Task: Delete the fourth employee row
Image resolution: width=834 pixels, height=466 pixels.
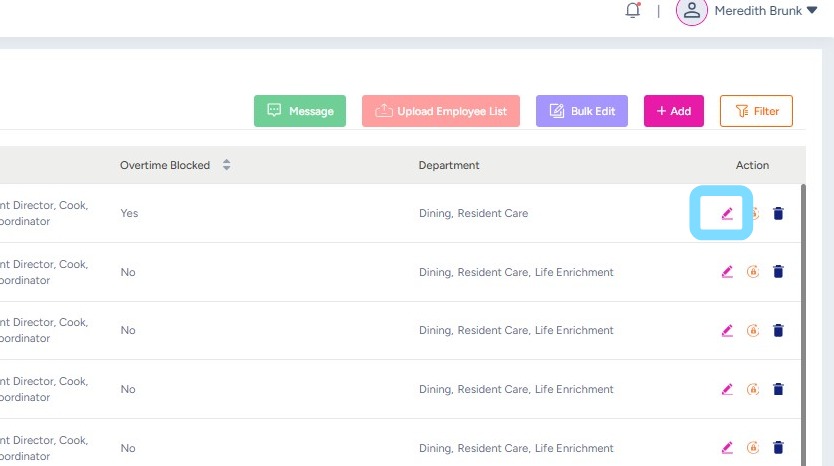Action: click(x=779, y=389)
